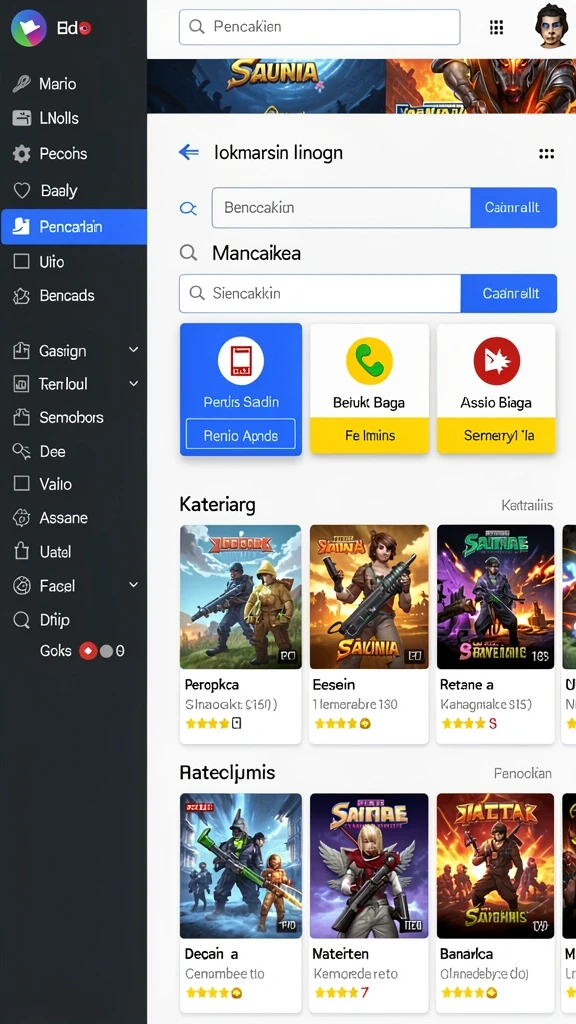Image resolution: width=576 pixels, height=1024 pixels.
Task: Click the Dtiip magnifier icon
Action: pyautogui.click(x=22, y=620)
